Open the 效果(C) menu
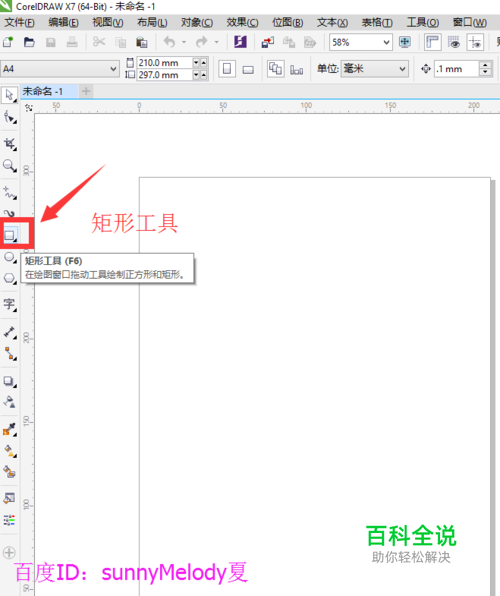This screenshot has width=500, height=596. (x=242, y=23)
